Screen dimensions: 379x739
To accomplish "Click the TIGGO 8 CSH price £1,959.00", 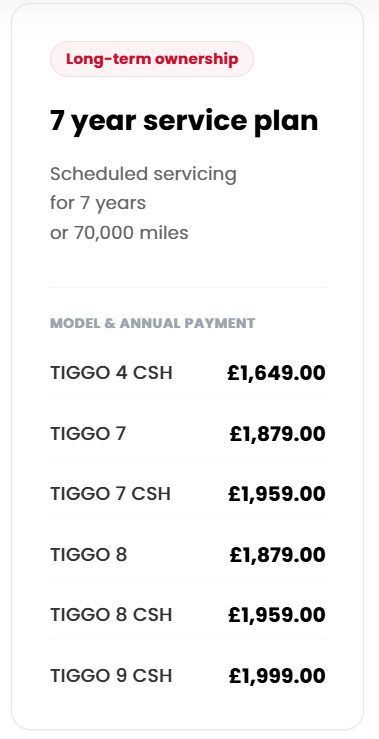I will tap(277, 615).
